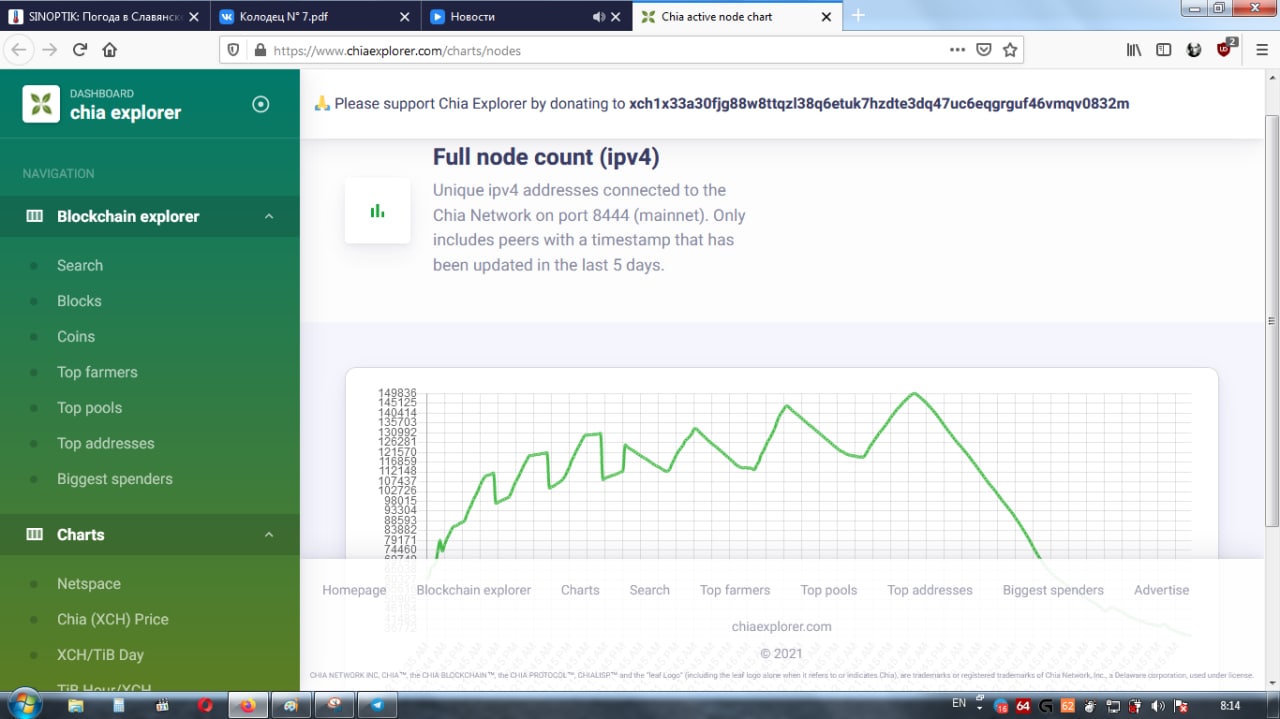Click the chiaexplorer.com footer link
The image size is (1280, 719).
pos(781,627)
